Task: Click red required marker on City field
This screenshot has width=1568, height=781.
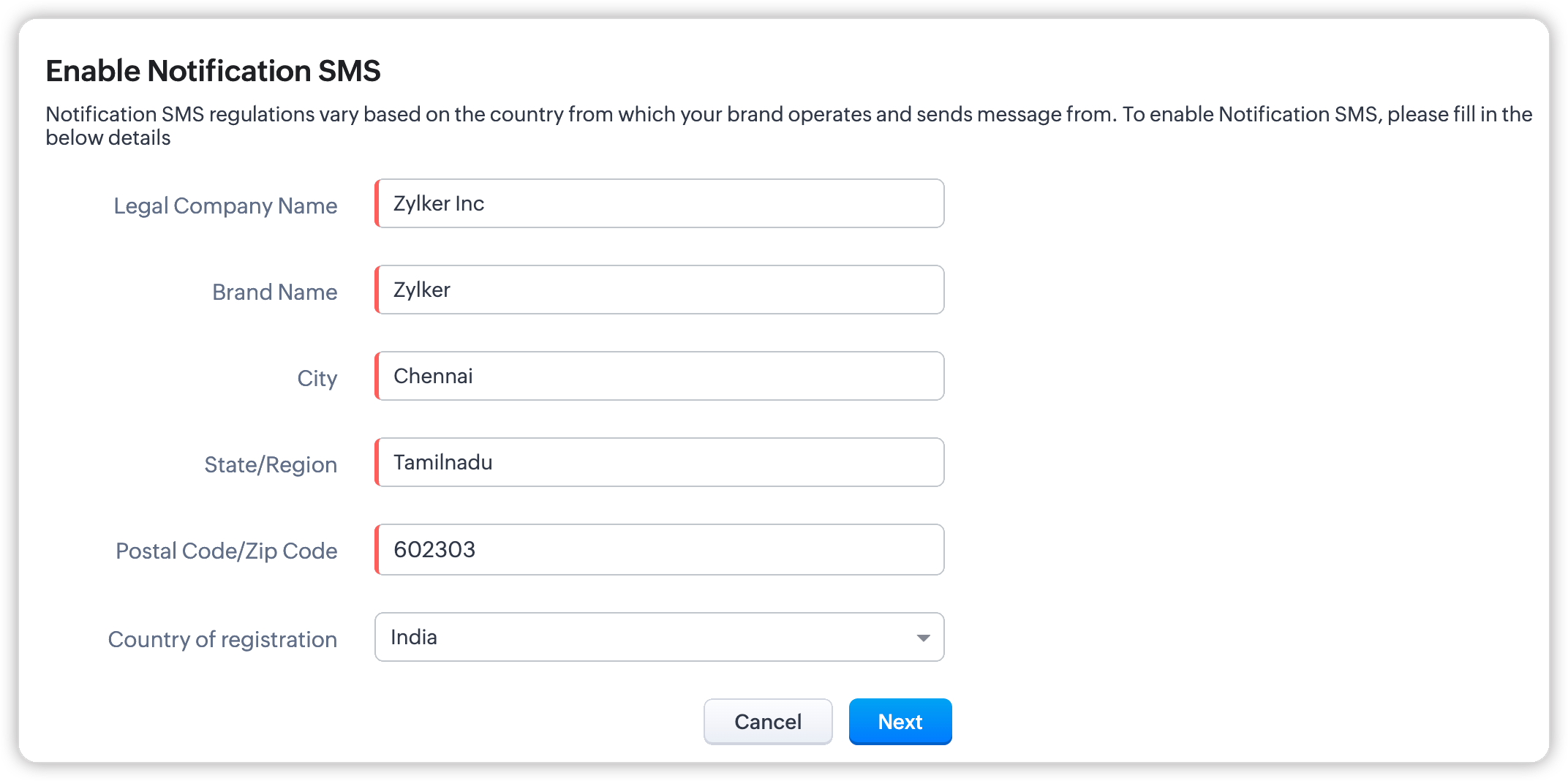Action: pos(377,376)
